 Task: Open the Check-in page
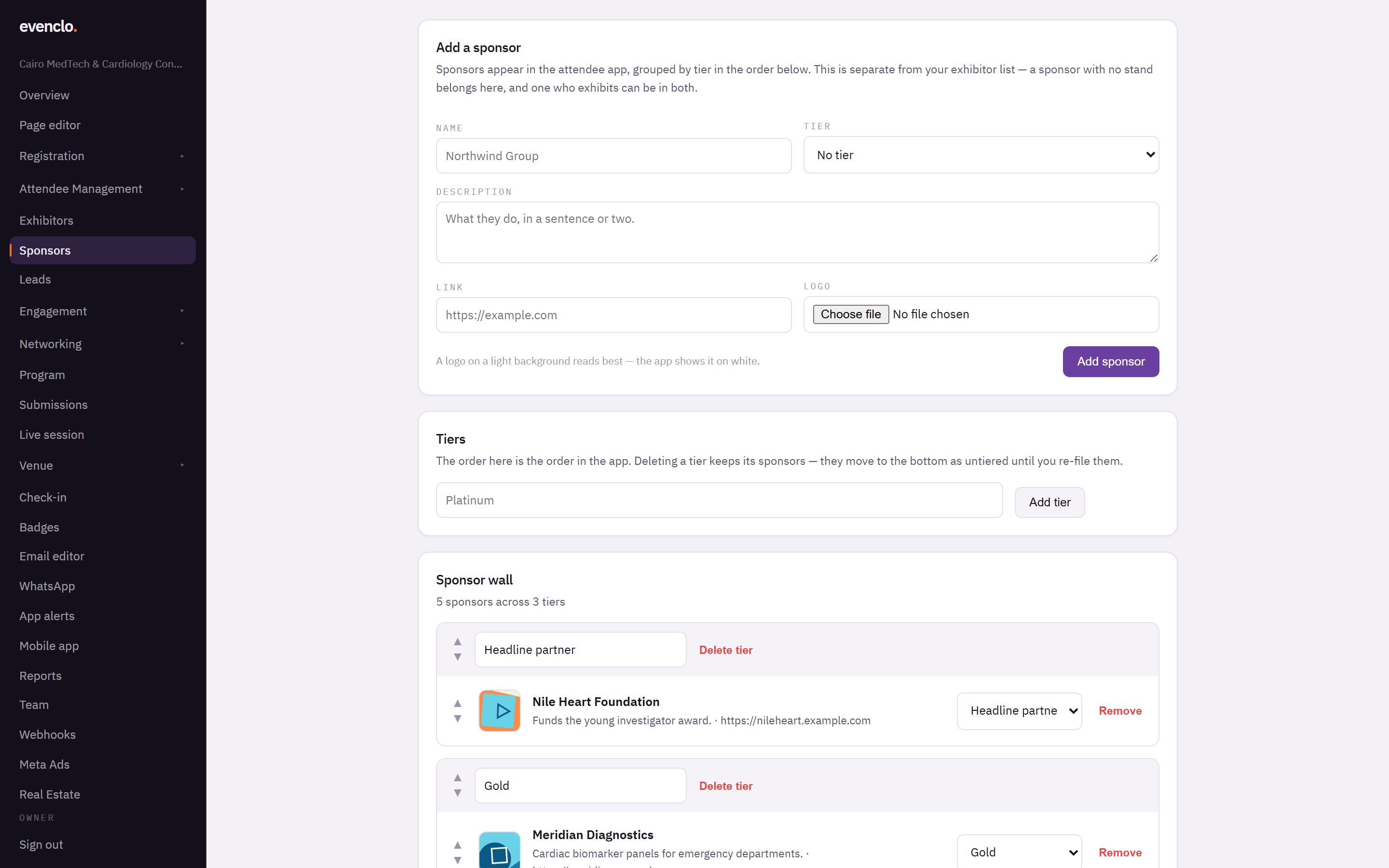43,497
